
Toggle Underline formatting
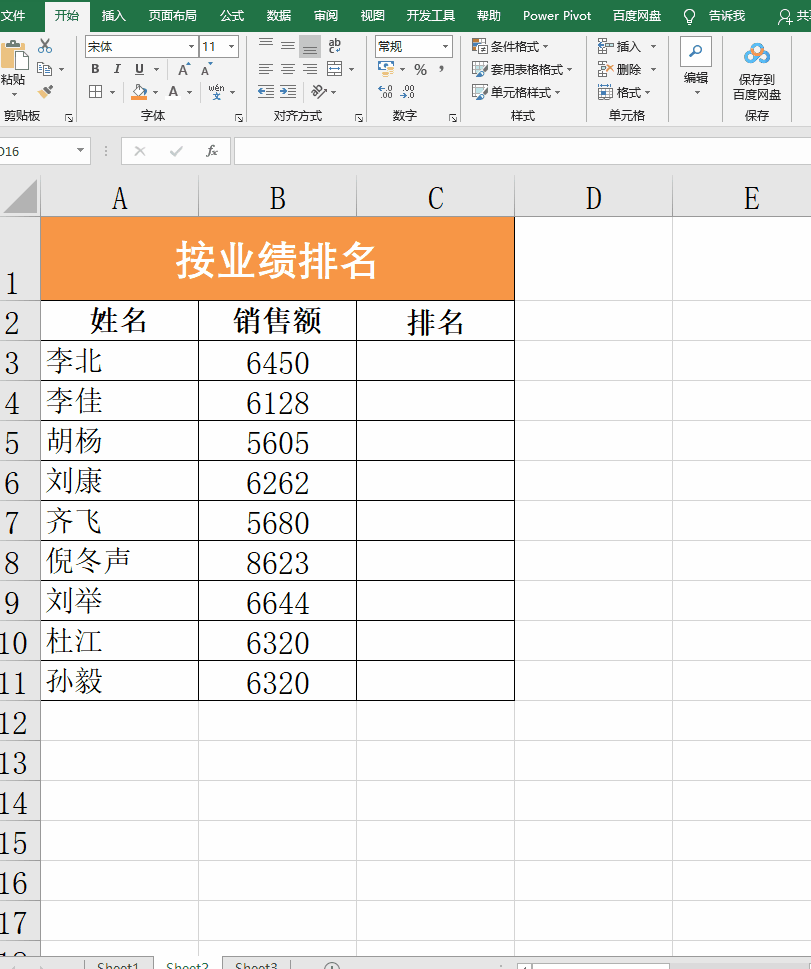tap(139, 69)
